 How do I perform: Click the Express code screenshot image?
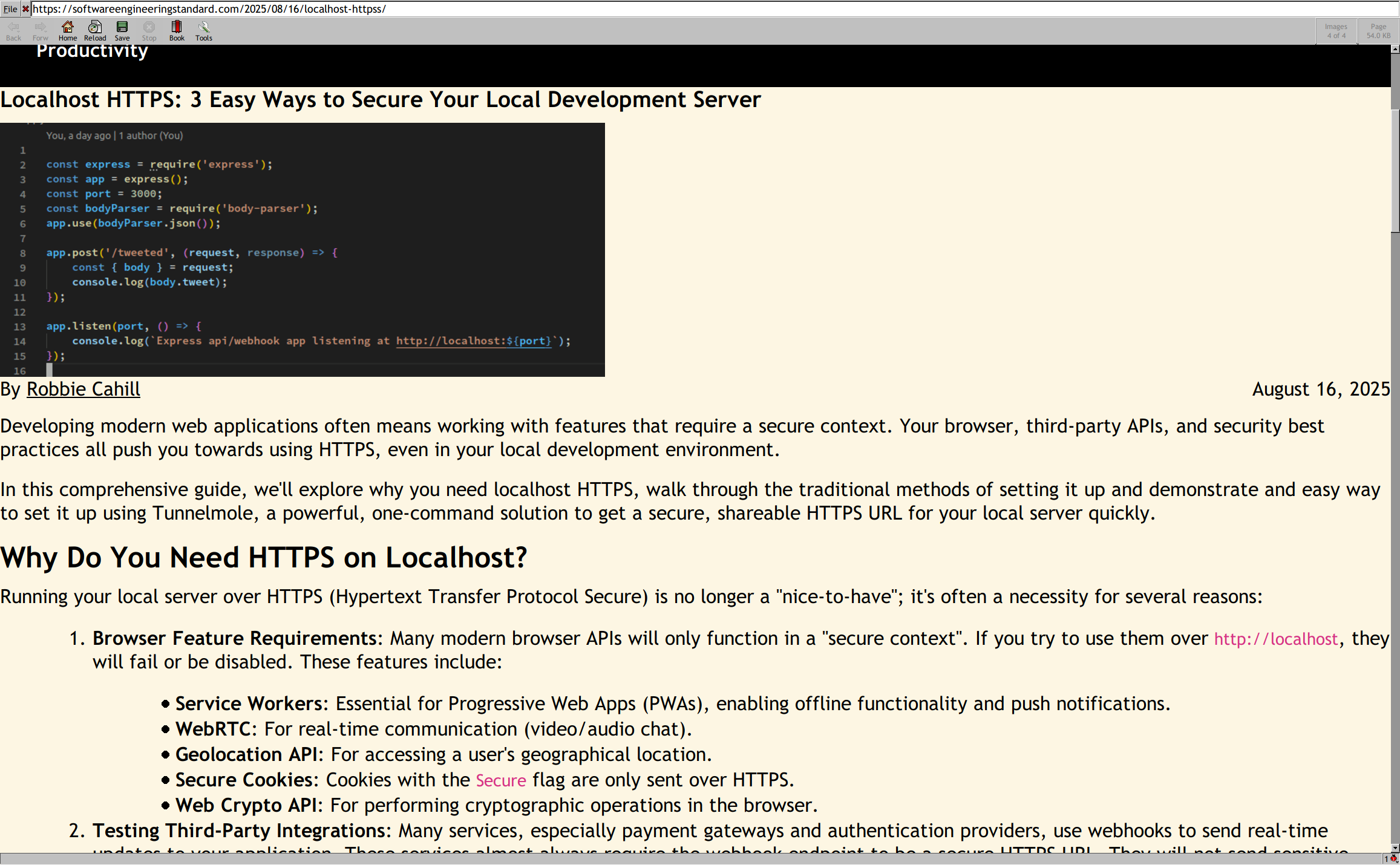(x=303, y=249)
